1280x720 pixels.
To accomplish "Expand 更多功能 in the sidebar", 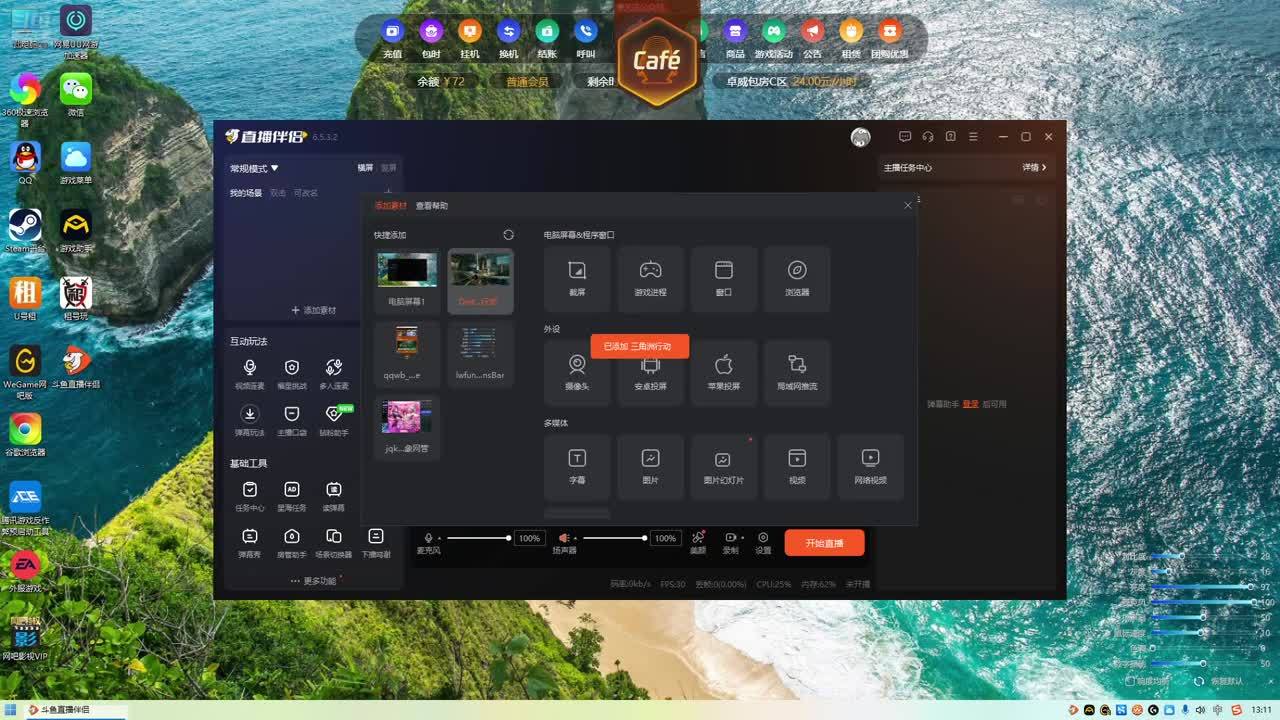I will click(314, 581).
